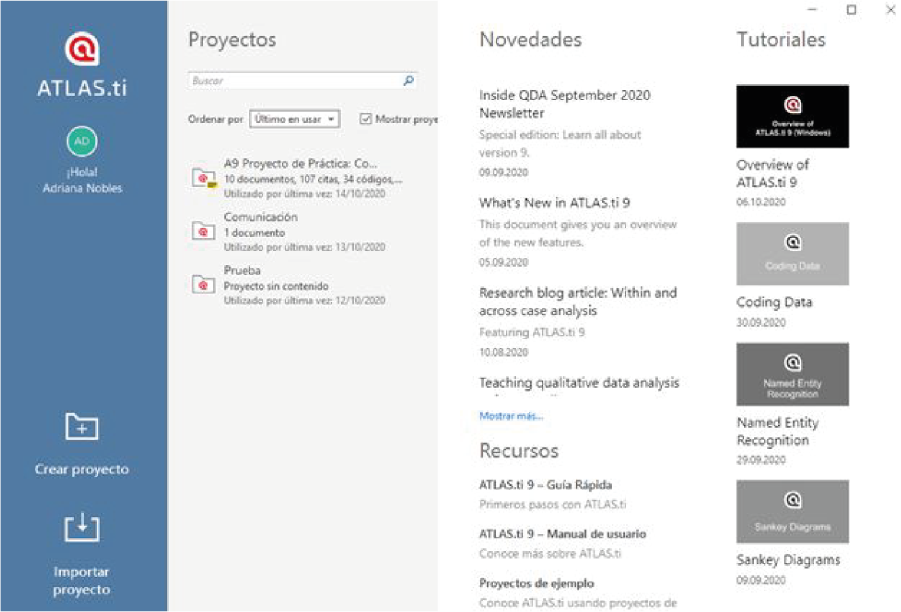Viewport: 901px width, 612px height.
Task: Open Inside QDA September 2020 Newsletter
Action: click(565, 104)
